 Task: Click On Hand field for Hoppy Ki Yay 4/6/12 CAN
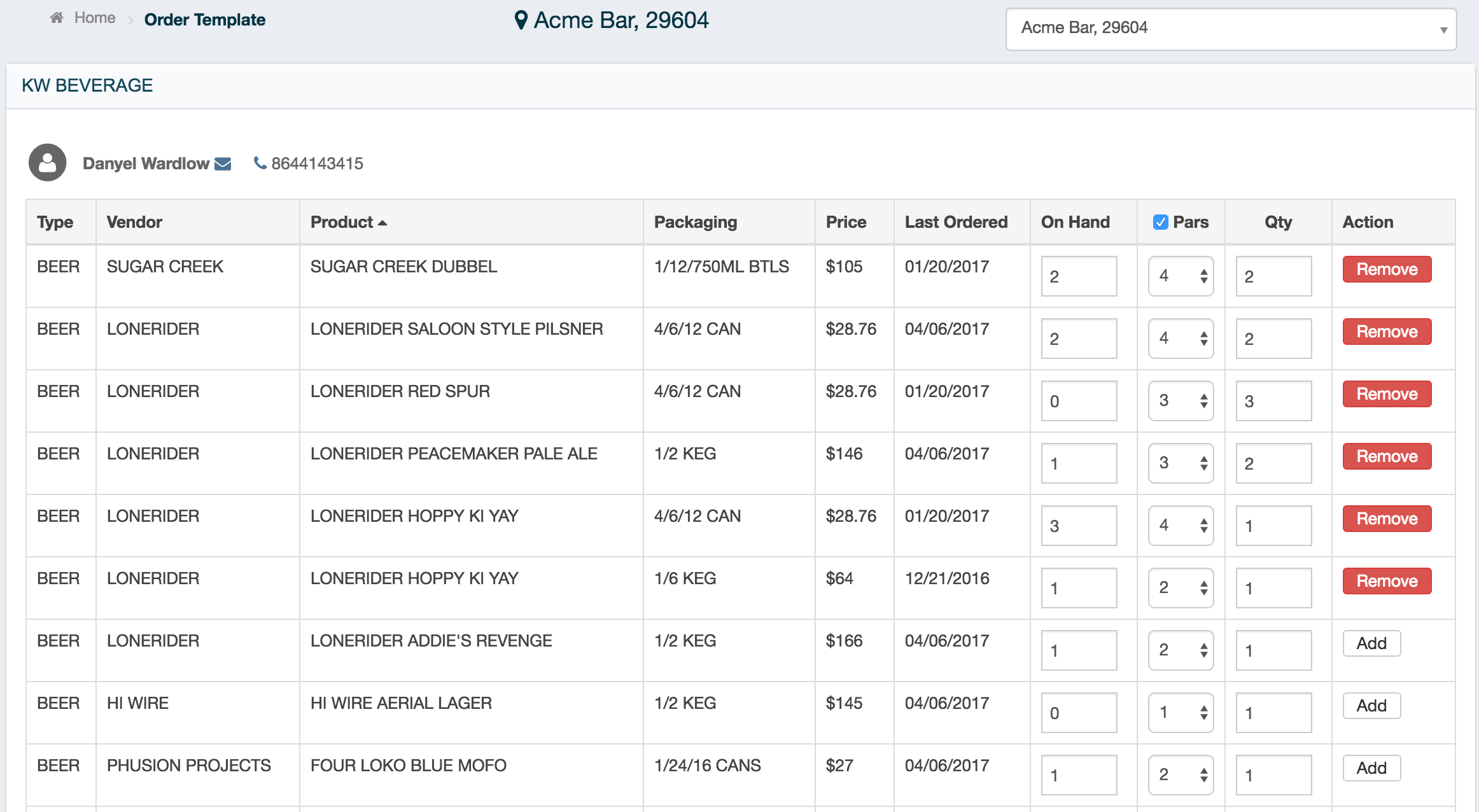click(1079, 526)
